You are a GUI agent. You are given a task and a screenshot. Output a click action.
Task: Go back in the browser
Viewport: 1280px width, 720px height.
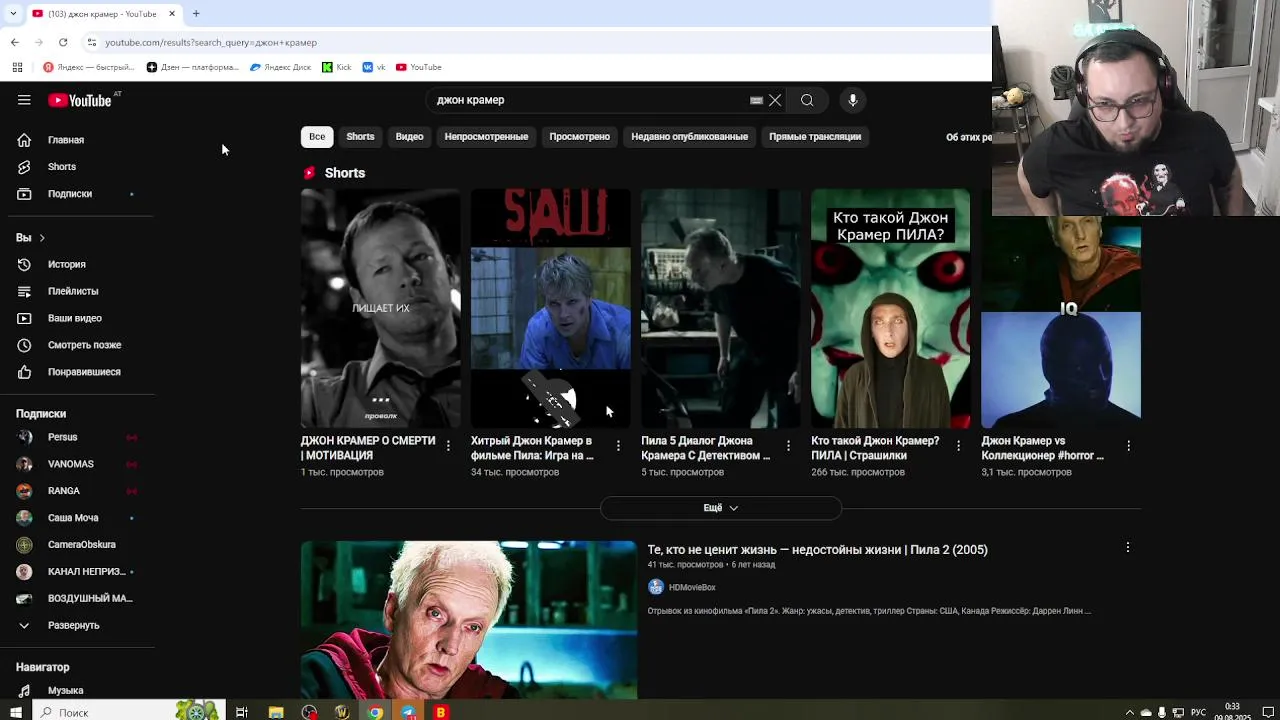[15, 42]
